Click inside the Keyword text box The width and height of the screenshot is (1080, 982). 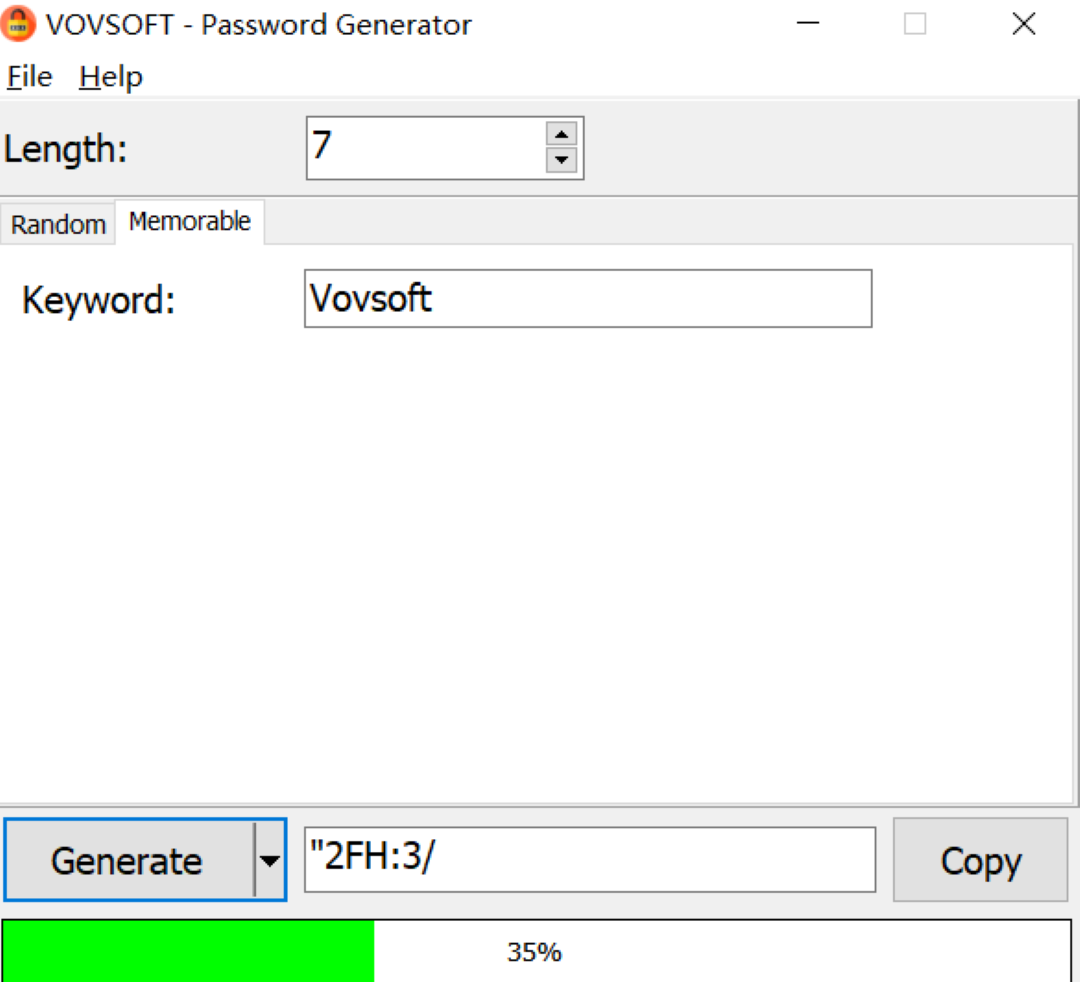[x=588, y=298]
